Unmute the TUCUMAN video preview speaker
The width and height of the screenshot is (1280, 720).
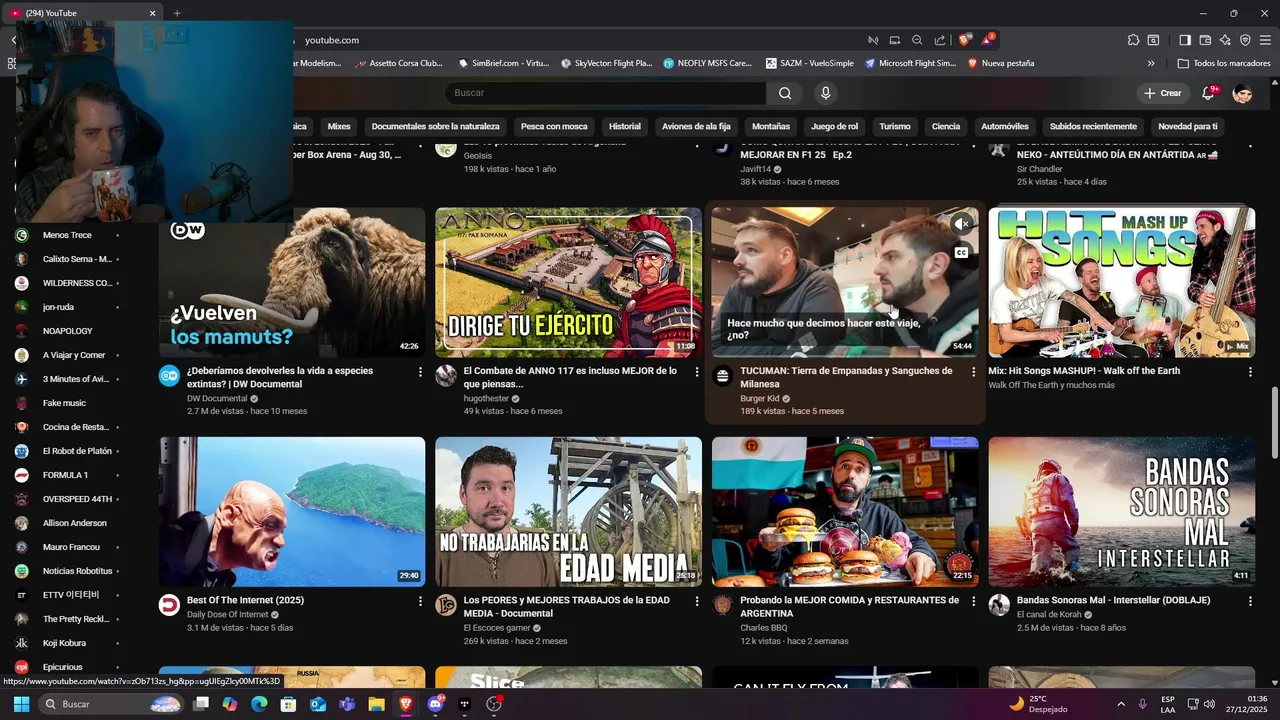[961, 224]
